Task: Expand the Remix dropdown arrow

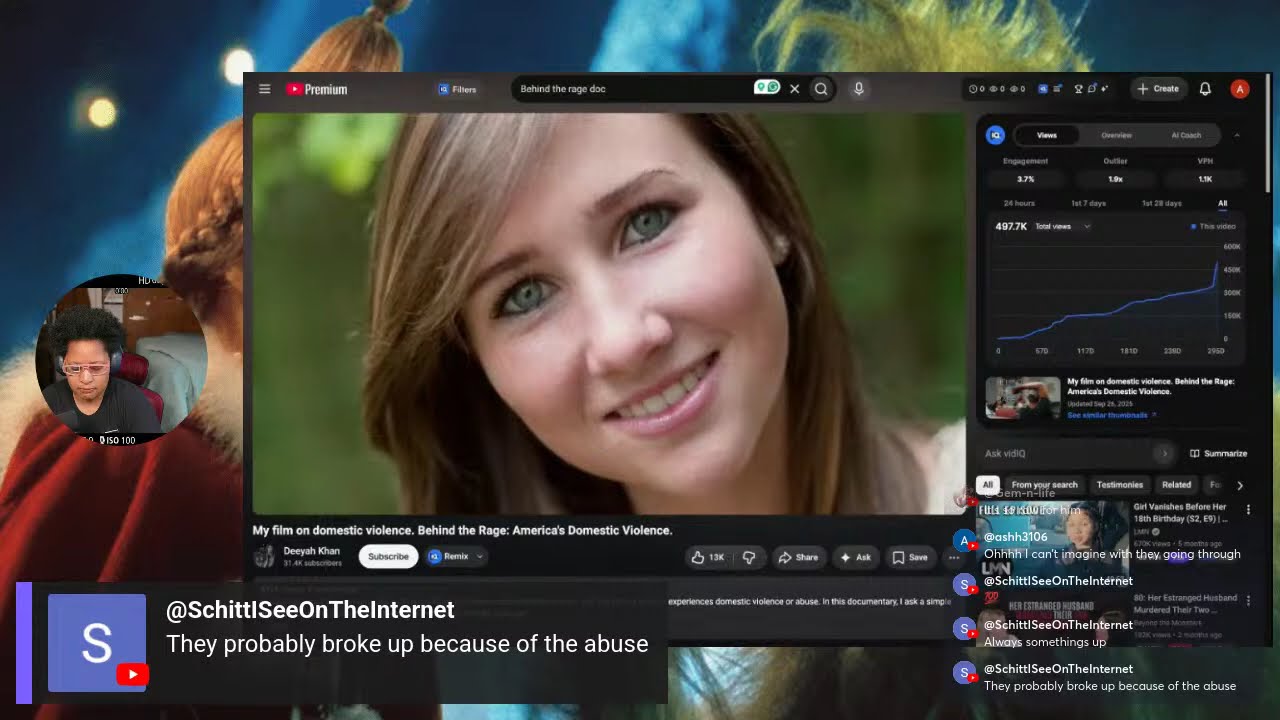Action: point(480,557)
